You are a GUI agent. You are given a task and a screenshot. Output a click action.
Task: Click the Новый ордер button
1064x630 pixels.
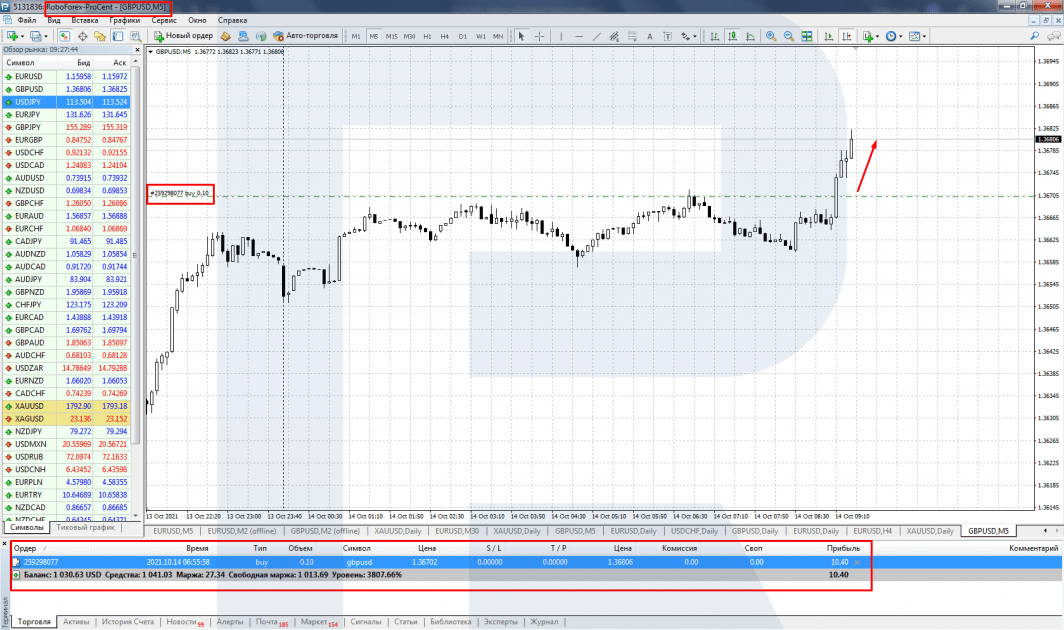pyautogui.click(x=184, y=36)
